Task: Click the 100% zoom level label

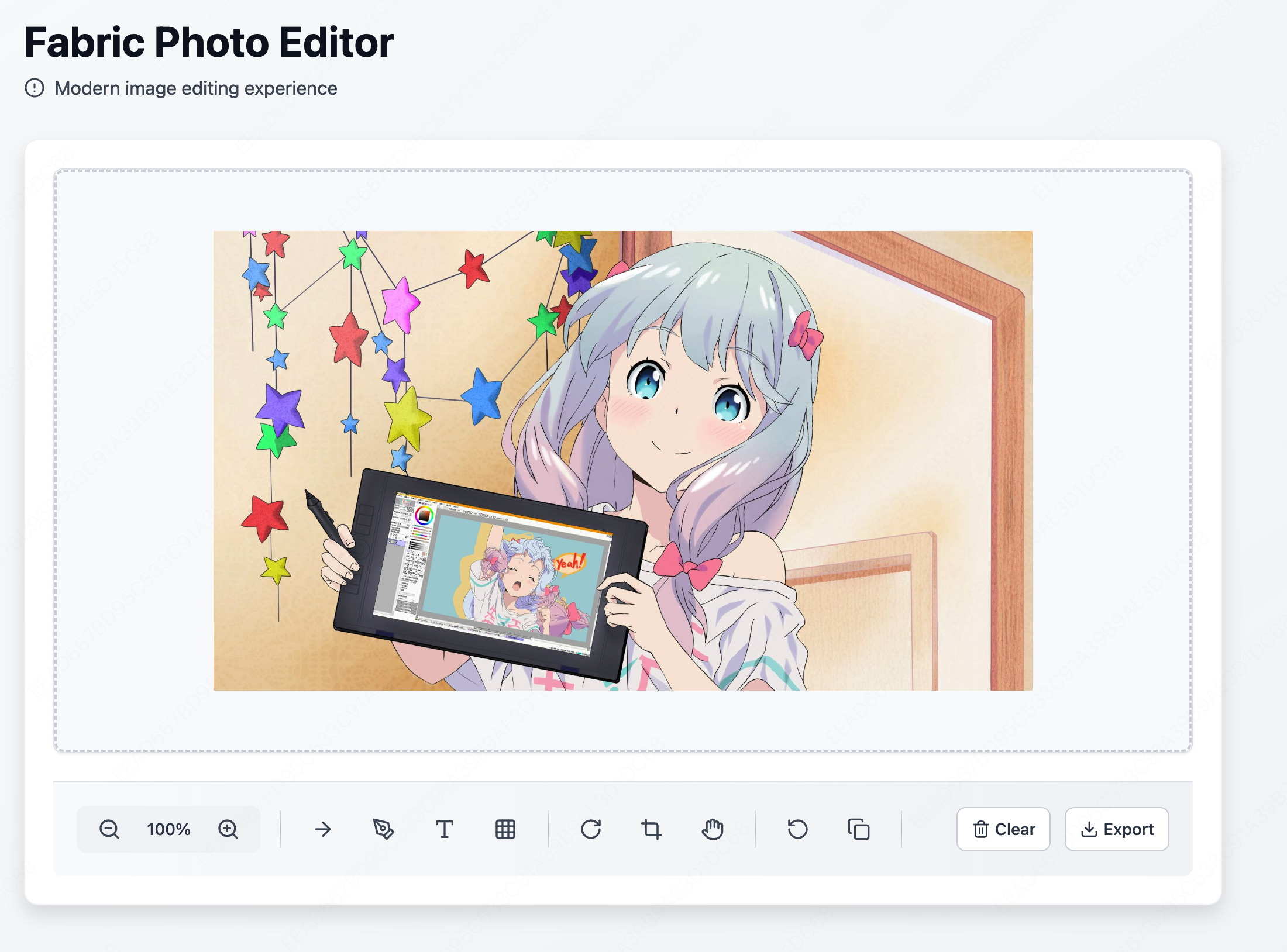Action: tap(168, 829)
